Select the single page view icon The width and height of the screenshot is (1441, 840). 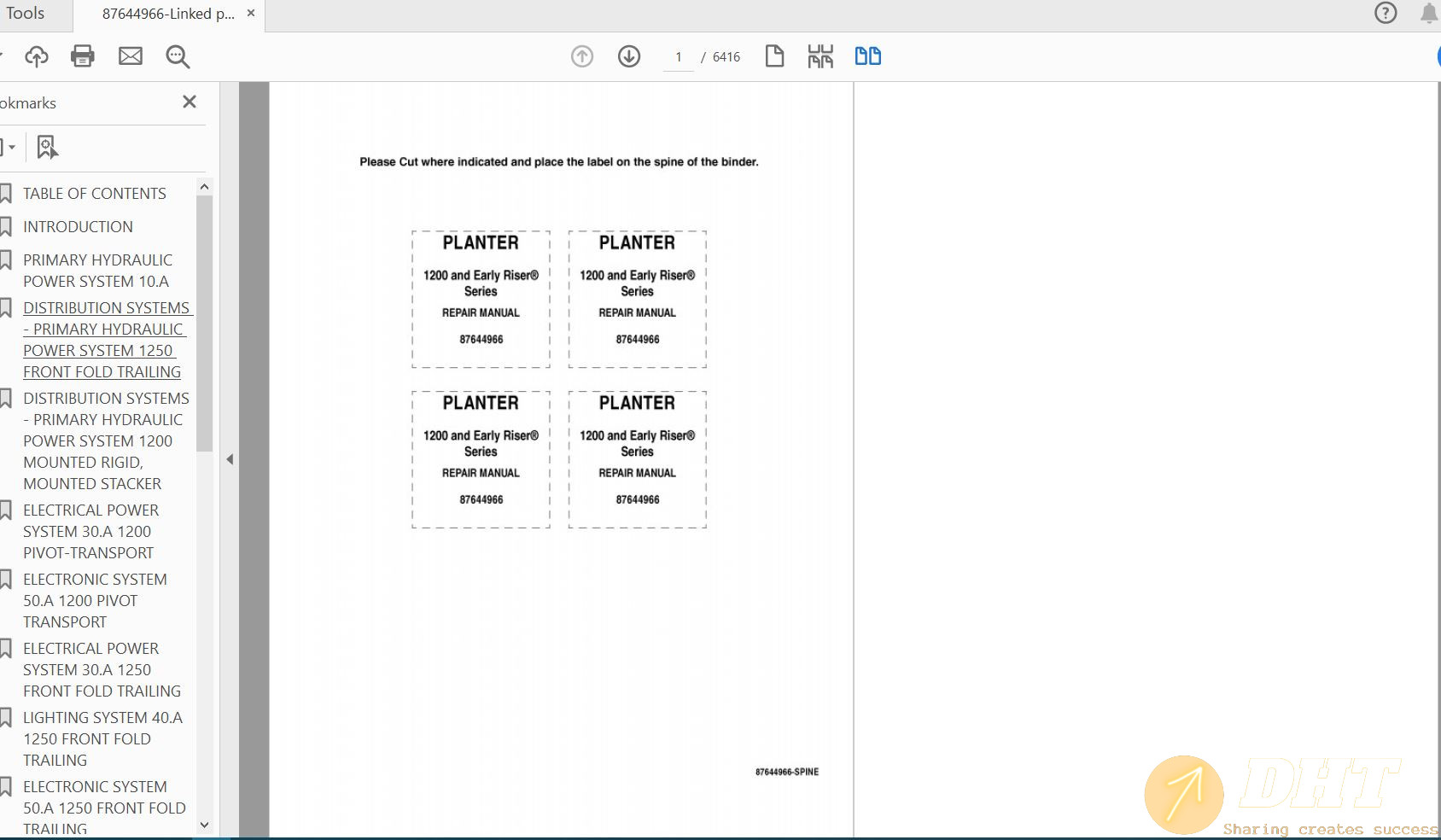pyautogui.click(x=774, y=56)
